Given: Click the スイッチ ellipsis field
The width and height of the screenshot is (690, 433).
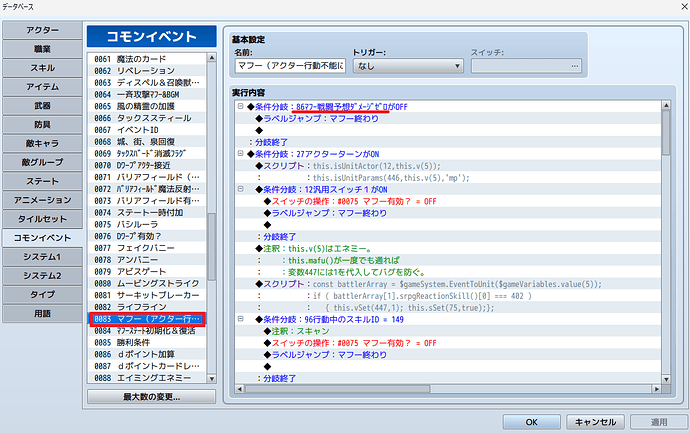Looking at the screenshot, I should [x=526, y=66].
